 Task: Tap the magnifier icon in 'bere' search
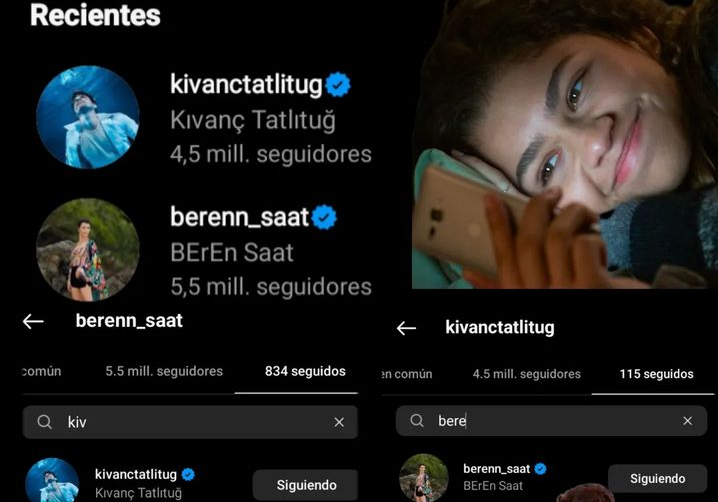tap(417, 420)
